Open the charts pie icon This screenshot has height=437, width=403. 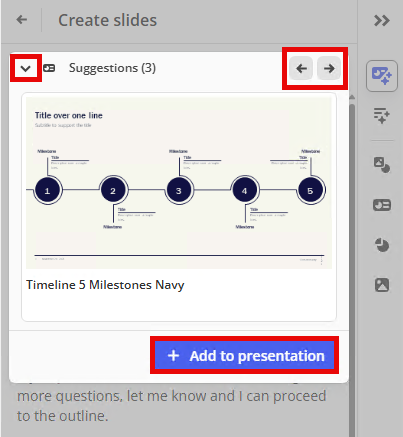tap(382, 245)
